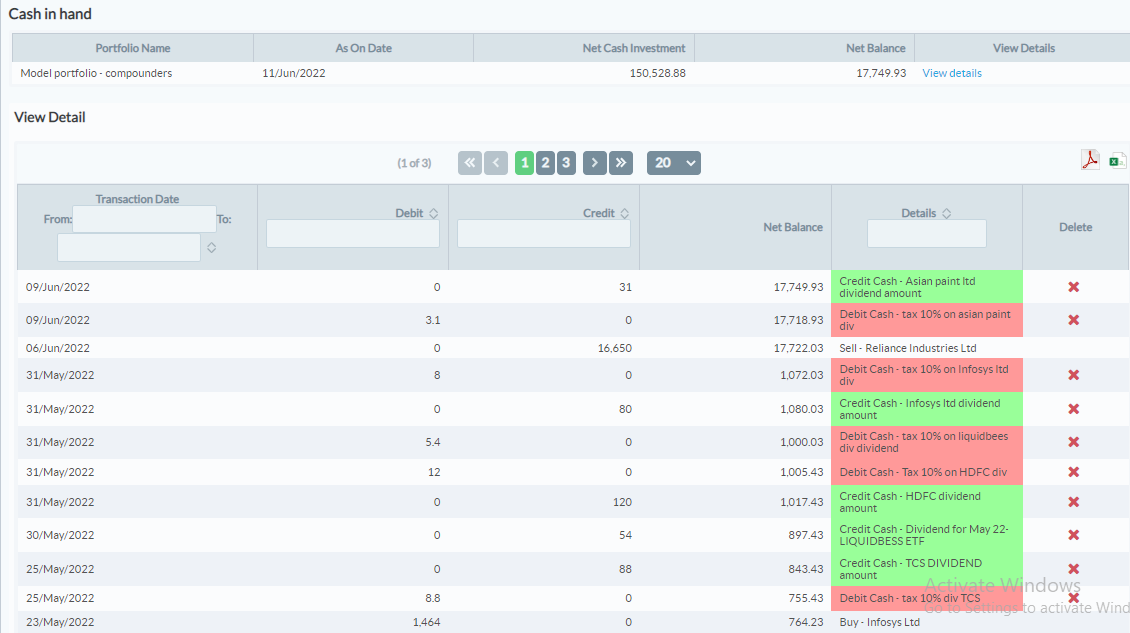Delete the tax 10% div TCS transaction

click(1074, 597)
